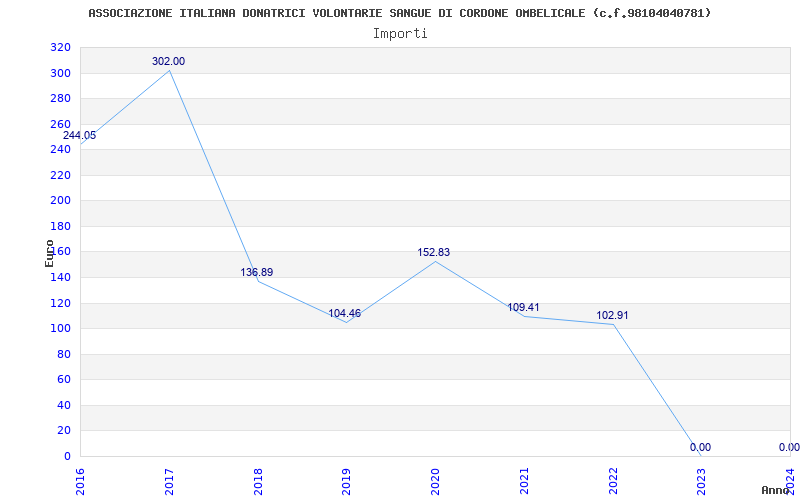
Task: Click the y-axis value 260
Action: click(61, 124)
